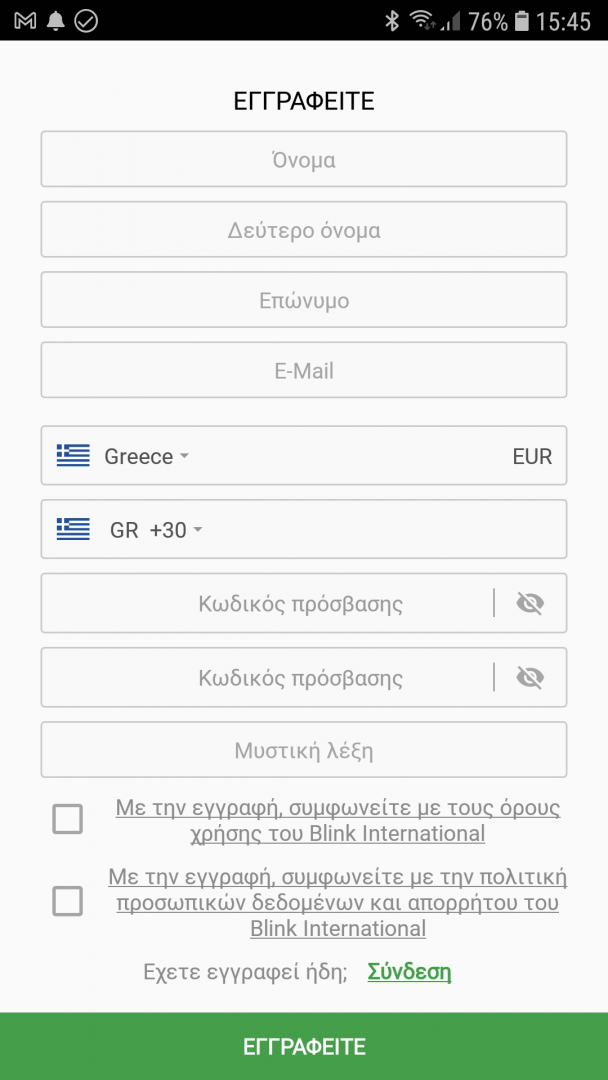Screen dimensions: 608x1080
Task: Tap the Bluetooth icon in status bar
Action: (392, 21)
